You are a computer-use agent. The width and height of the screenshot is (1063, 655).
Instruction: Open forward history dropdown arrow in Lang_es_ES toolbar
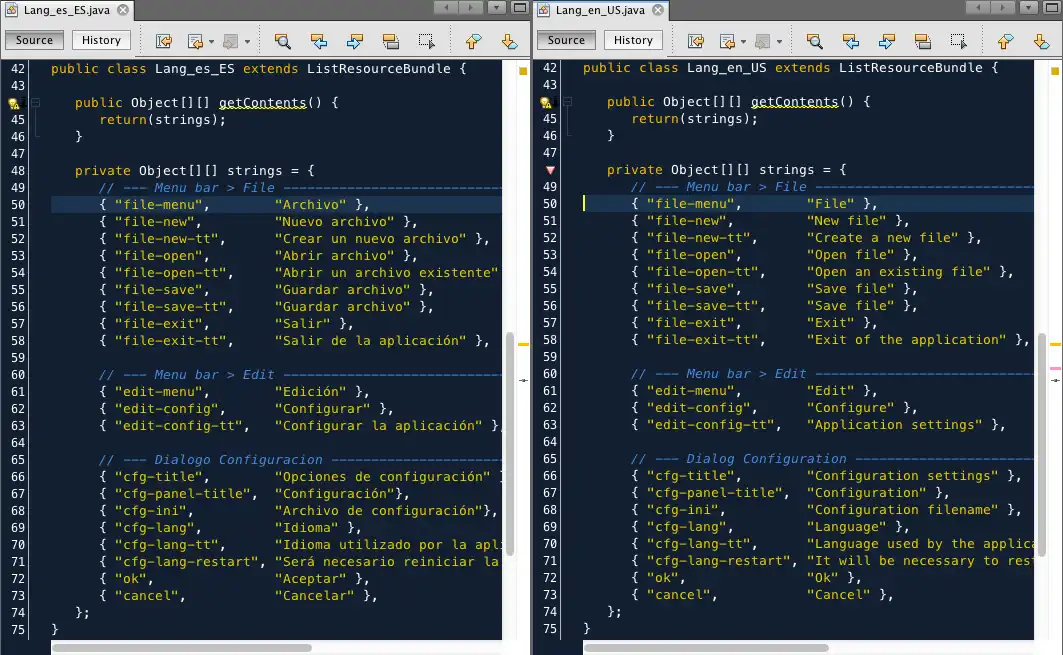[x=247, y=42]
